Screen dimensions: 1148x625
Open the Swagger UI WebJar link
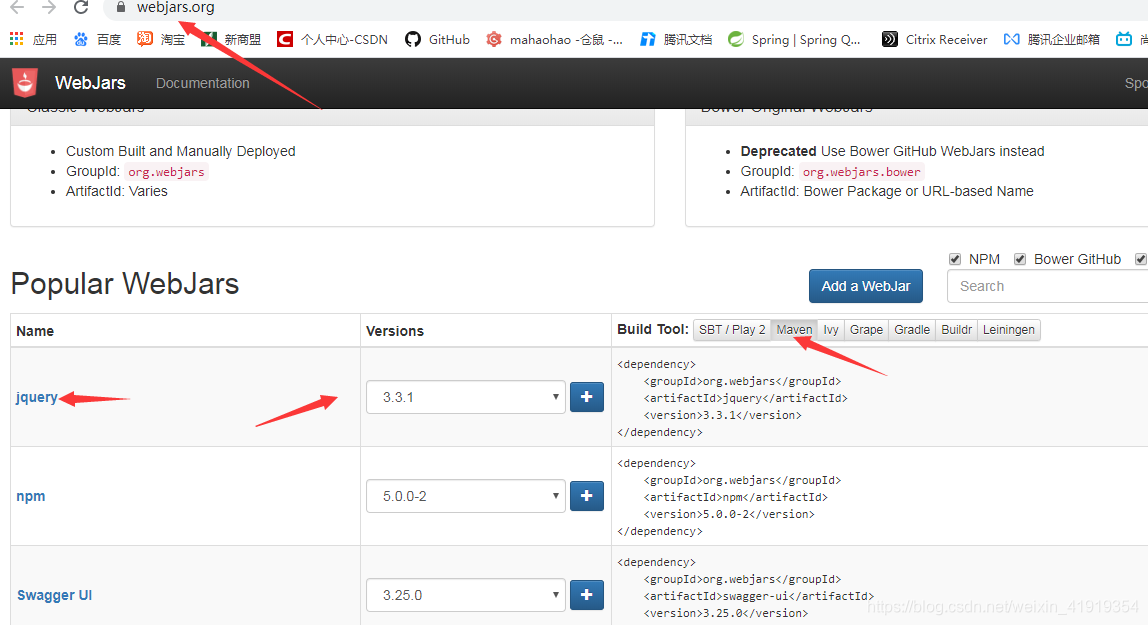point(54,594)
